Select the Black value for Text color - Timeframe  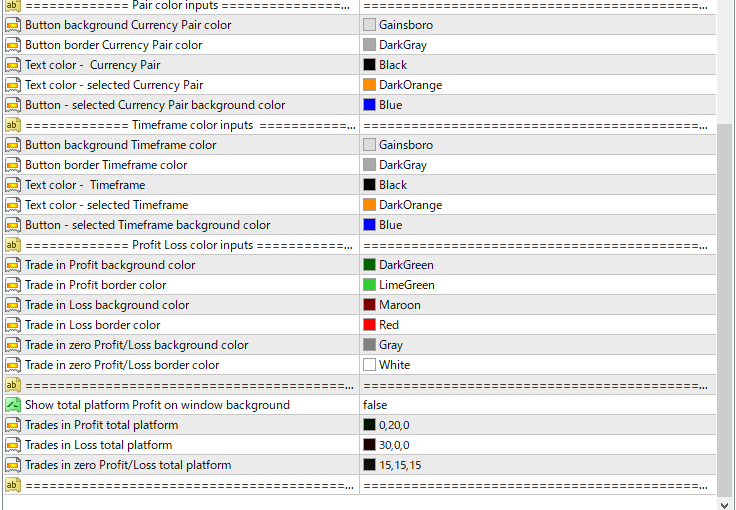point(393,185)
